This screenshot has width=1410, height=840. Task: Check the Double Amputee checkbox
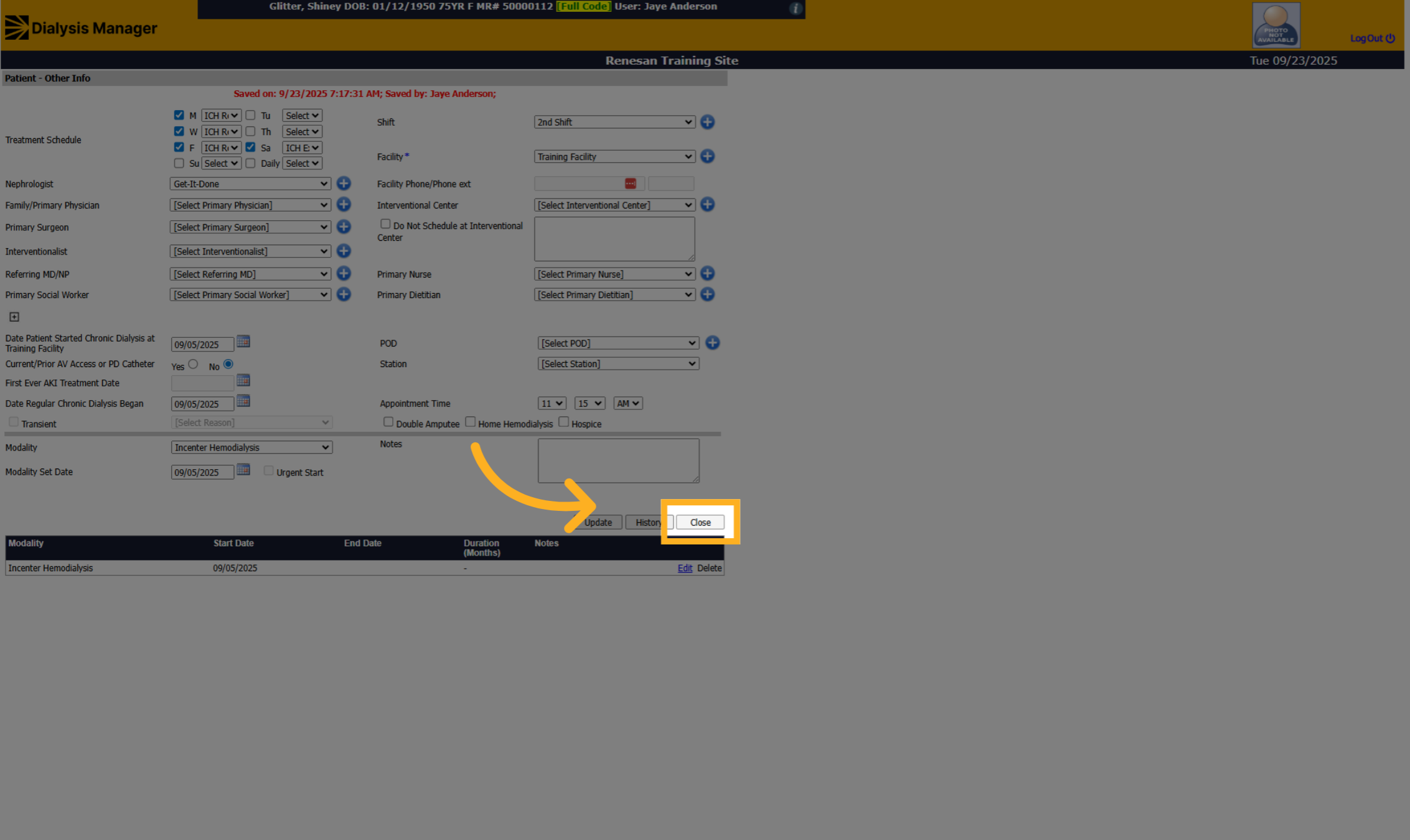388,422
